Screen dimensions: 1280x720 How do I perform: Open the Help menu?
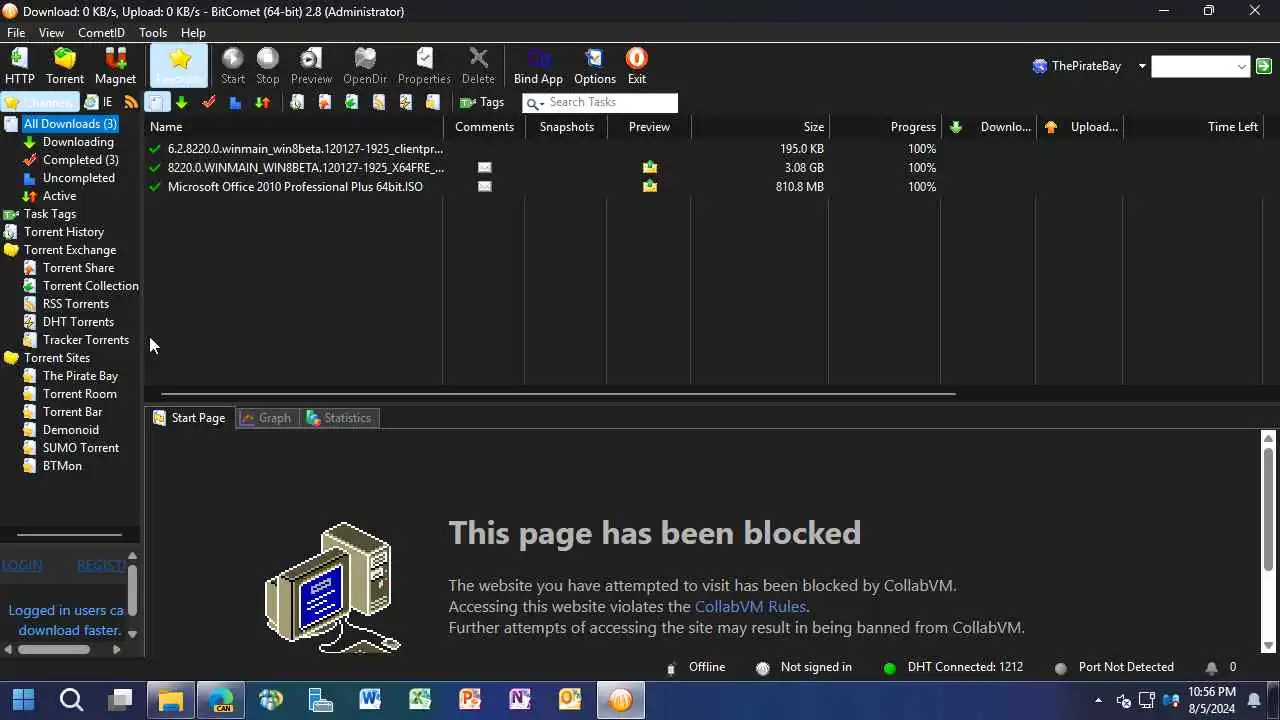[x=193, y=33]
